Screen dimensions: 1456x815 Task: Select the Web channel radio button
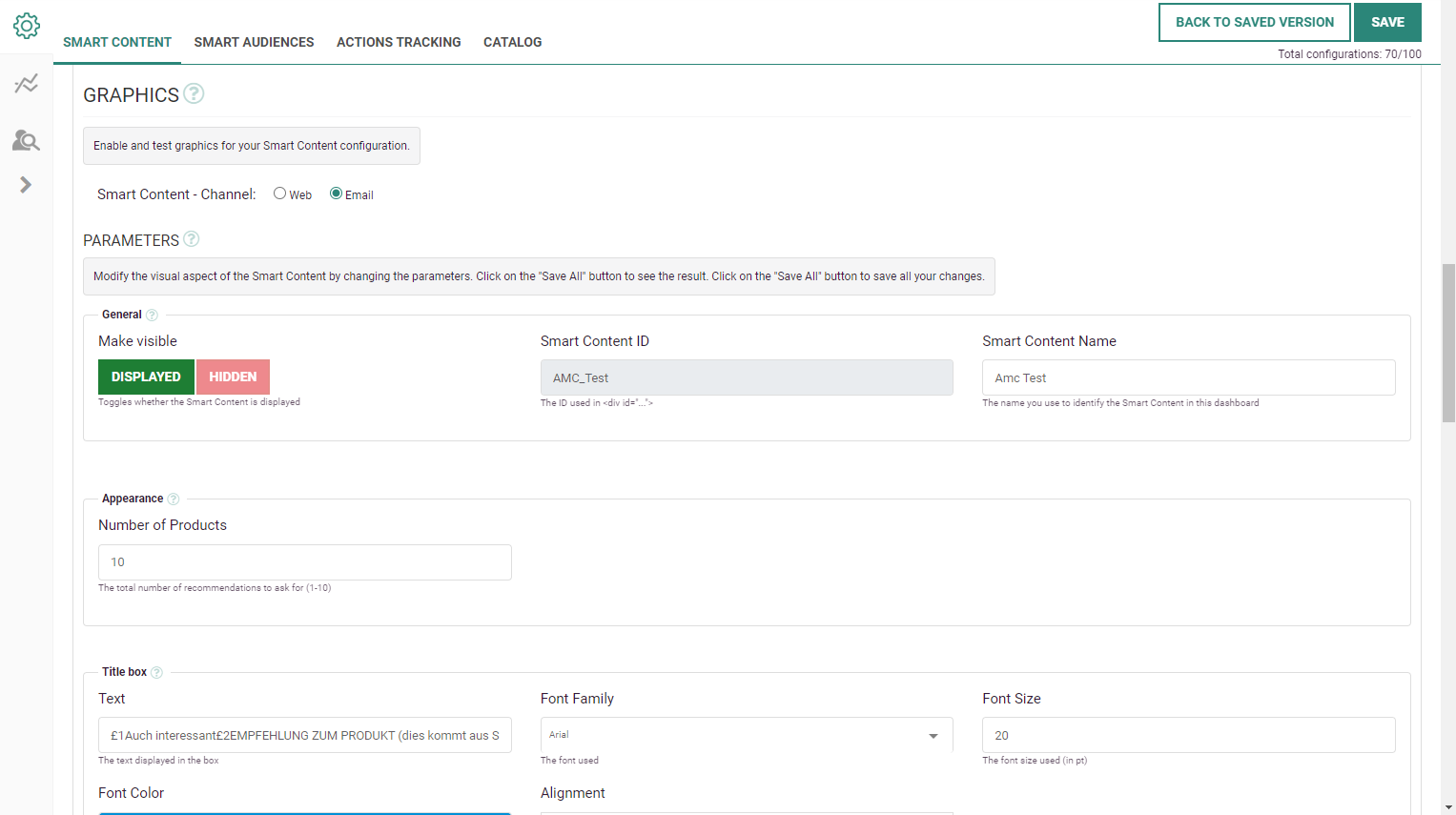pyautogui.click(x=280, y=194)
